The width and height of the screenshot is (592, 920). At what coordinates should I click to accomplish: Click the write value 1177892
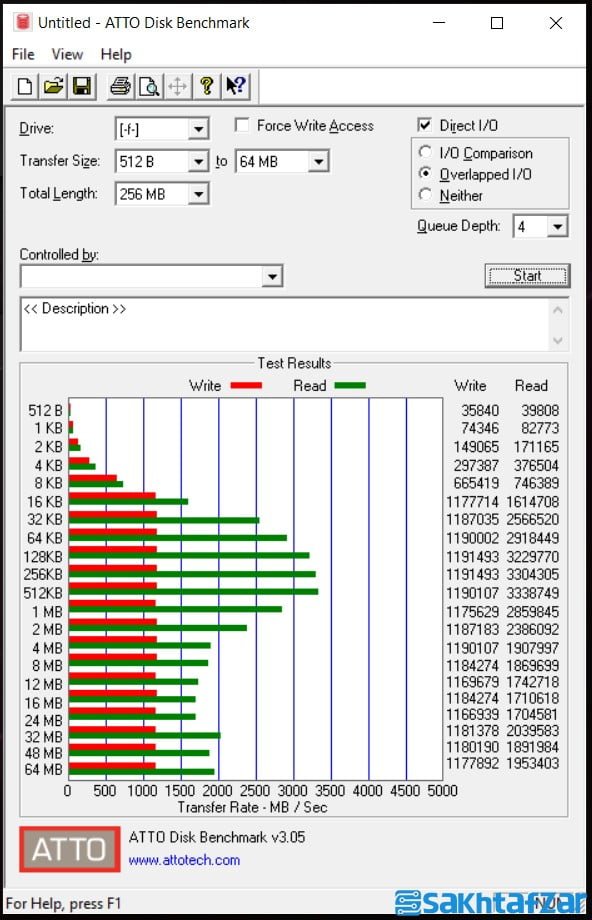pyautogui.click(x=472, y=763)
